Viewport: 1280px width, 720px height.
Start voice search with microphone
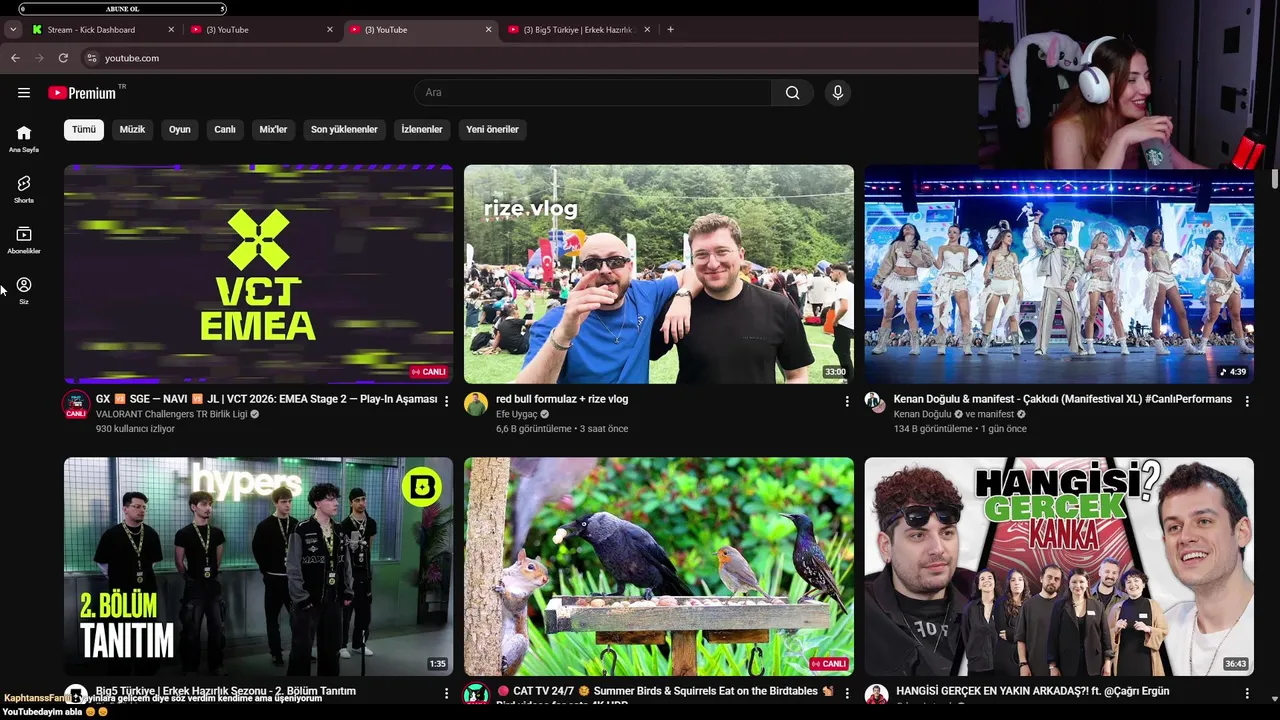coord(838,93)
